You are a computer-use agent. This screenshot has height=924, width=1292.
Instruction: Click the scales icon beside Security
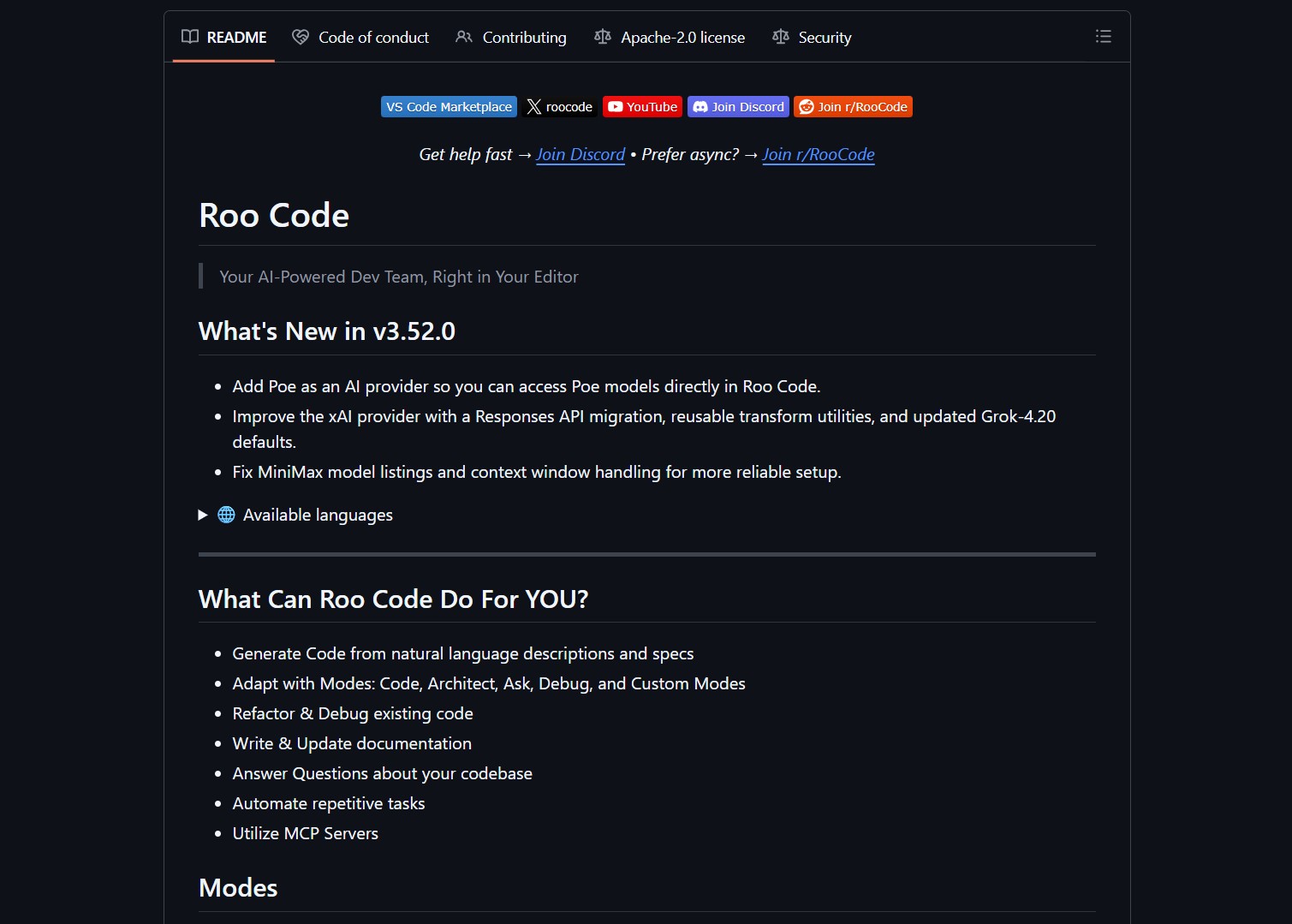click(780, 37)
